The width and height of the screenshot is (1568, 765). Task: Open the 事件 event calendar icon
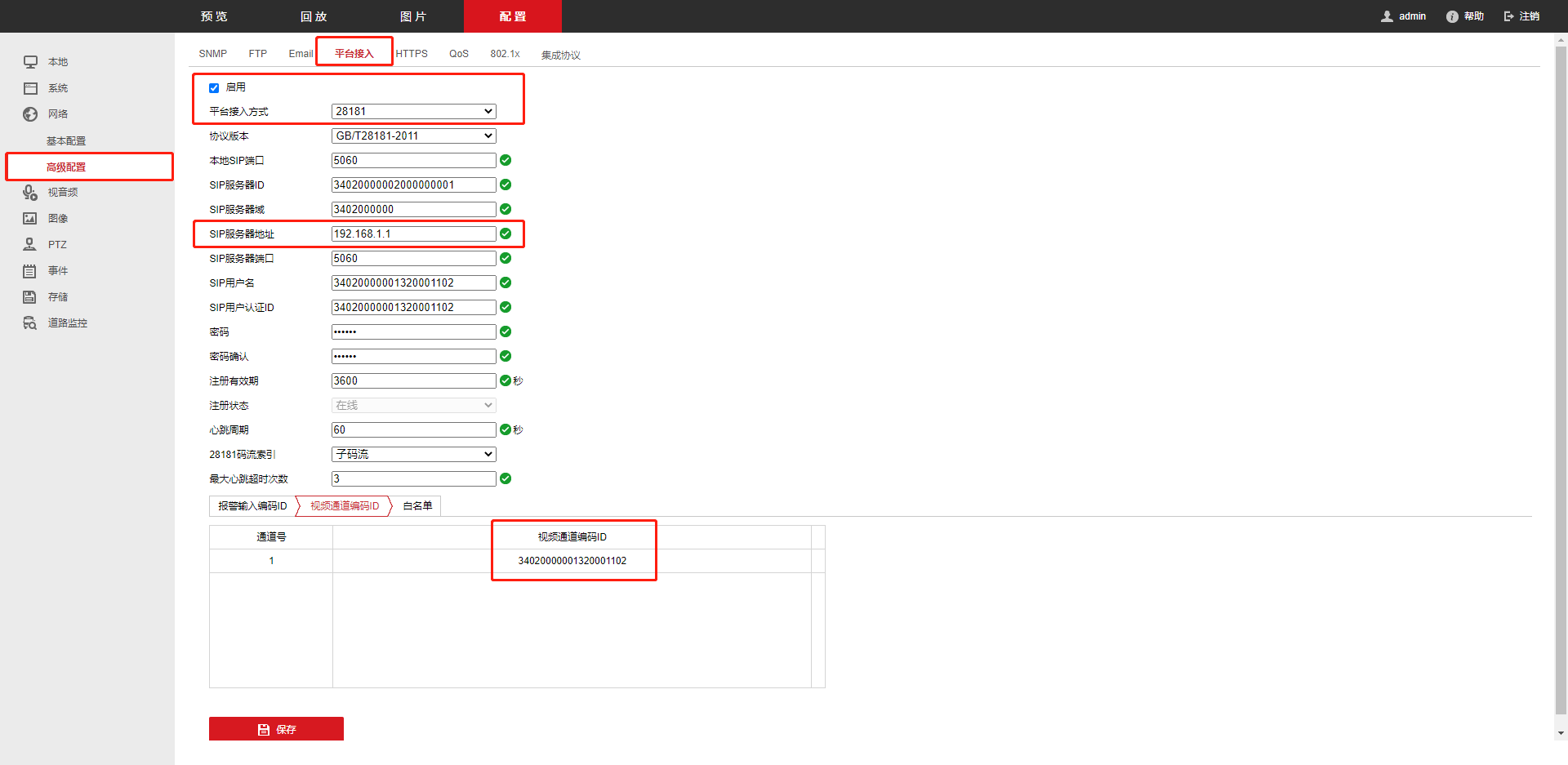30,271
